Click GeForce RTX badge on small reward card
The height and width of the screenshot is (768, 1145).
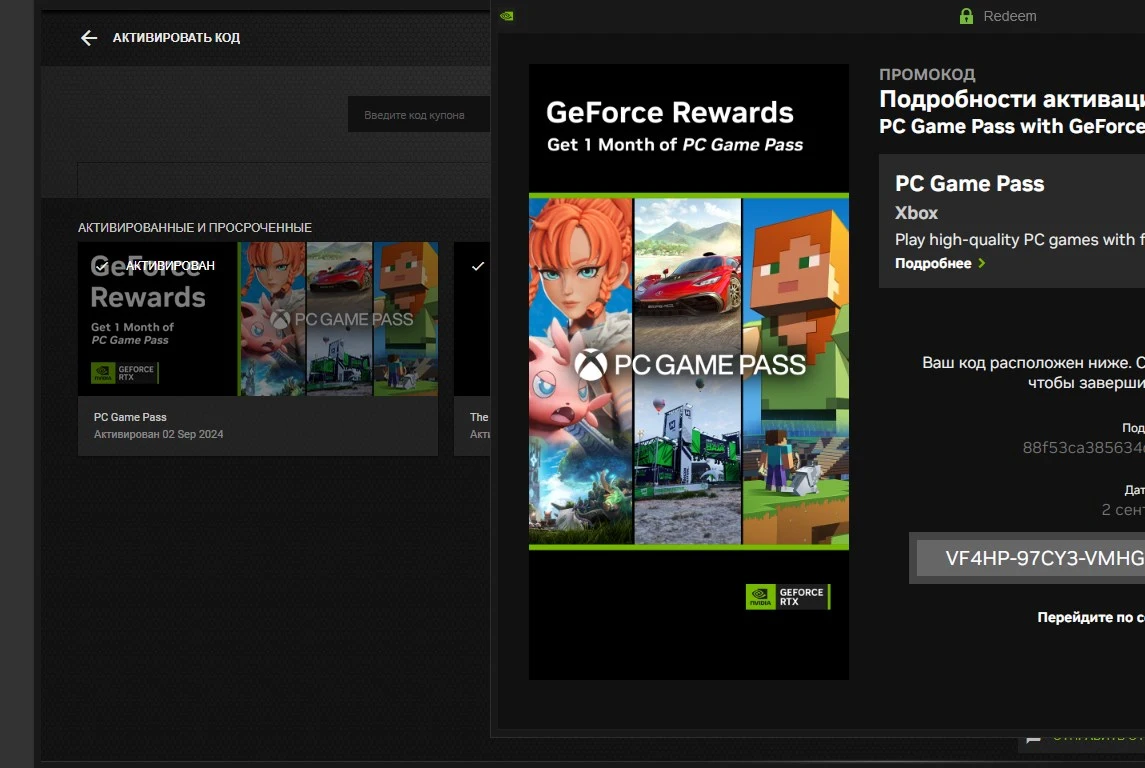[x=124, y=373]
